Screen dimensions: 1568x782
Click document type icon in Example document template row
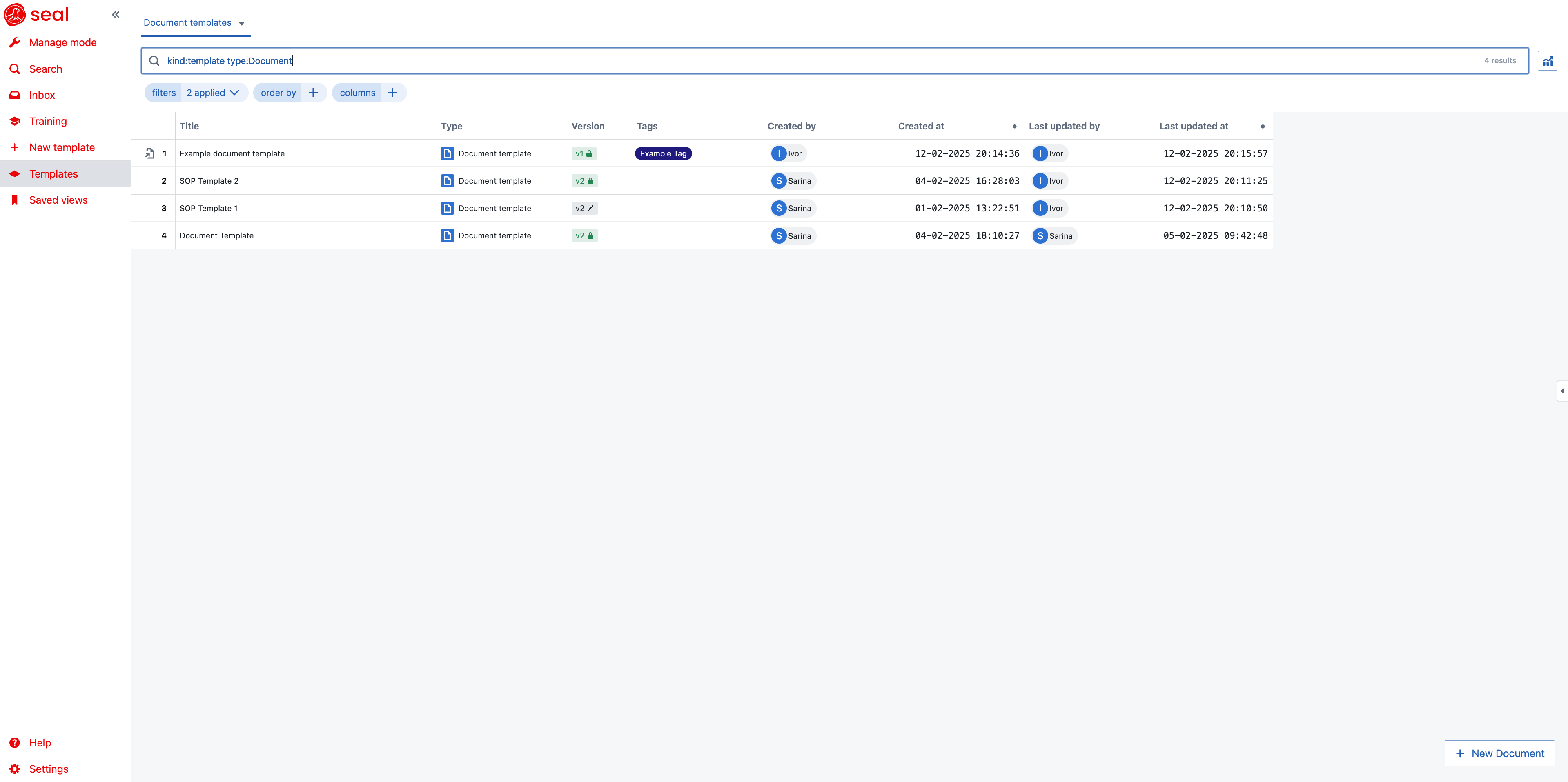click(448, 153)
